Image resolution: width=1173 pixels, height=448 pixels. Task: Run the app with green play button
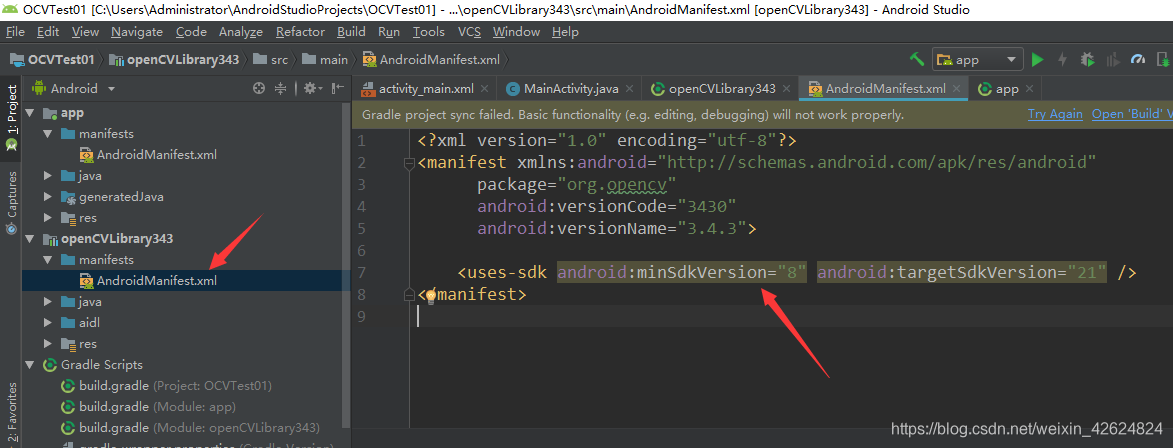pos(1037,60)
